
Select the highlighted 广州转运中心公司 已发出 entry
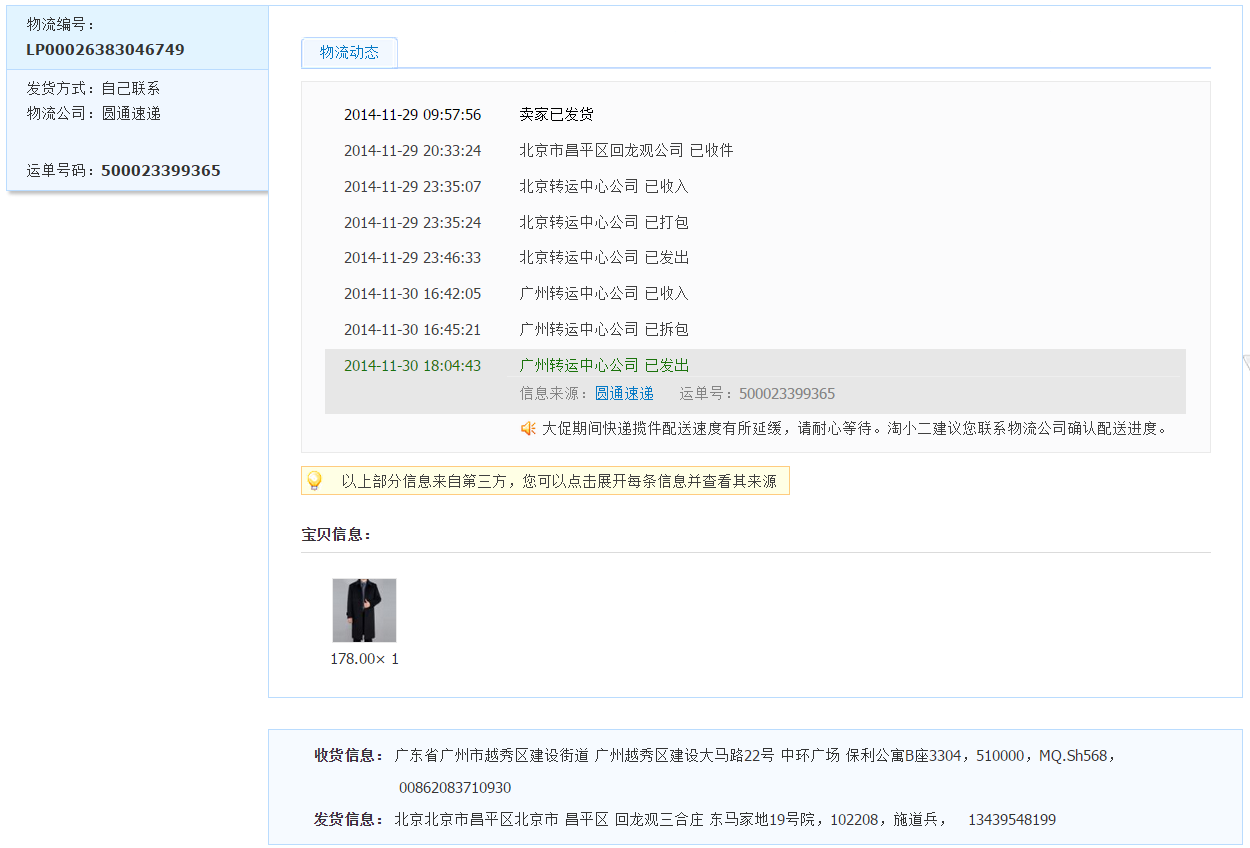(x=604, y=366)
